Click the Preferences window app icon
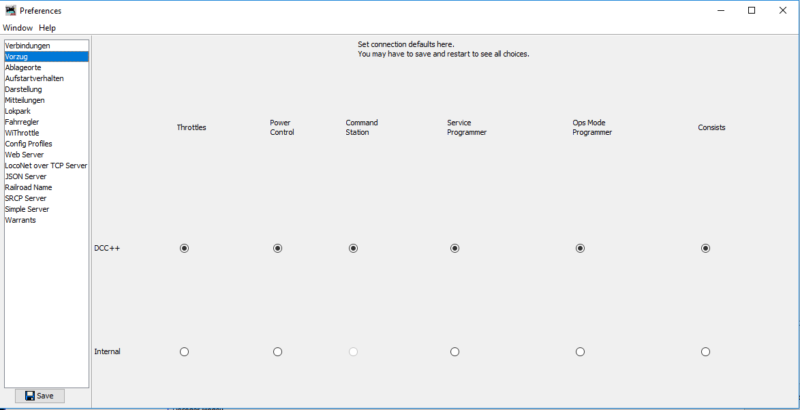 point(10,11)
